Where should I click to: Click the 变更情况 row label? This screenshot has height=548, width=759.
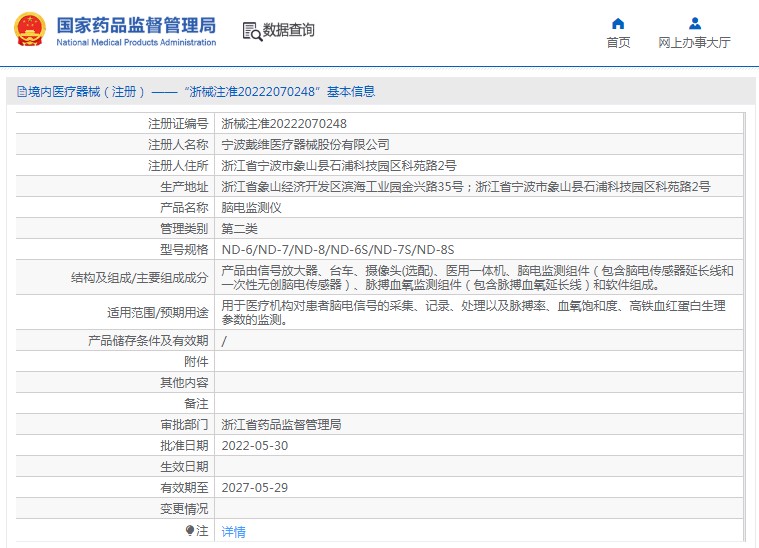[184, 509]
